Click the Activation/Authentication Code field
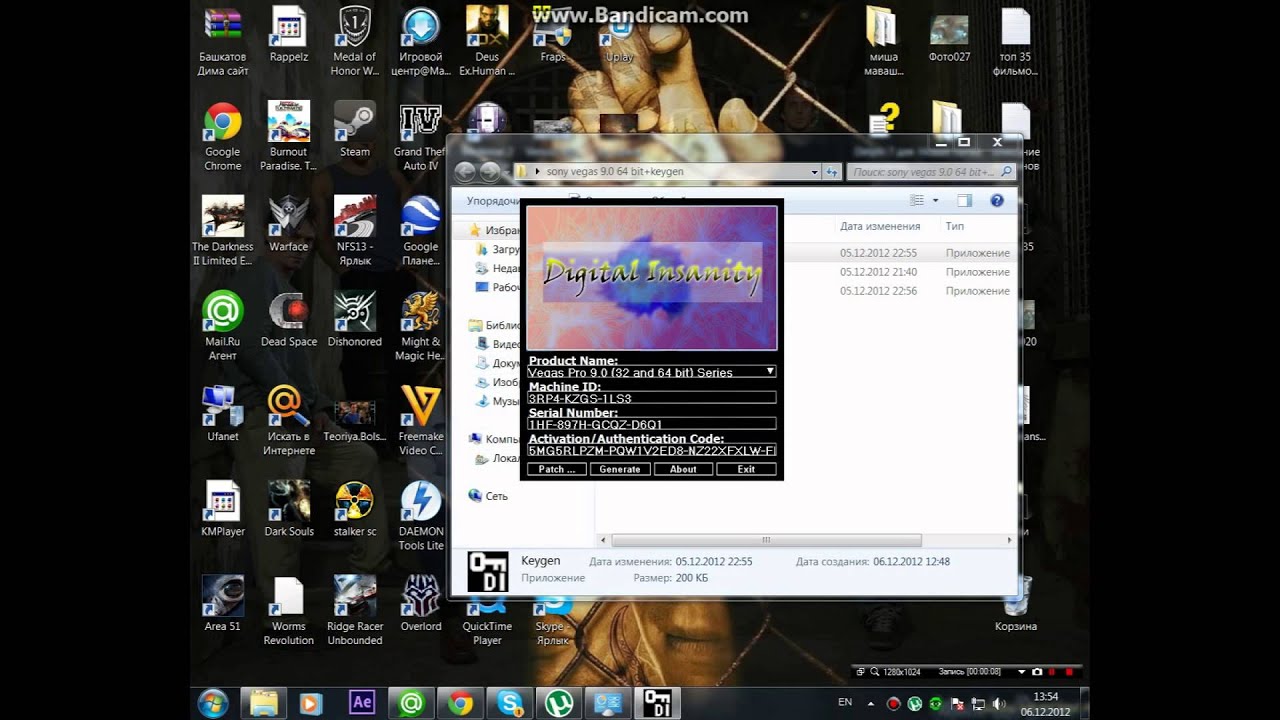The width and height of the screenshot is (1280, 720). coord(652,450)
